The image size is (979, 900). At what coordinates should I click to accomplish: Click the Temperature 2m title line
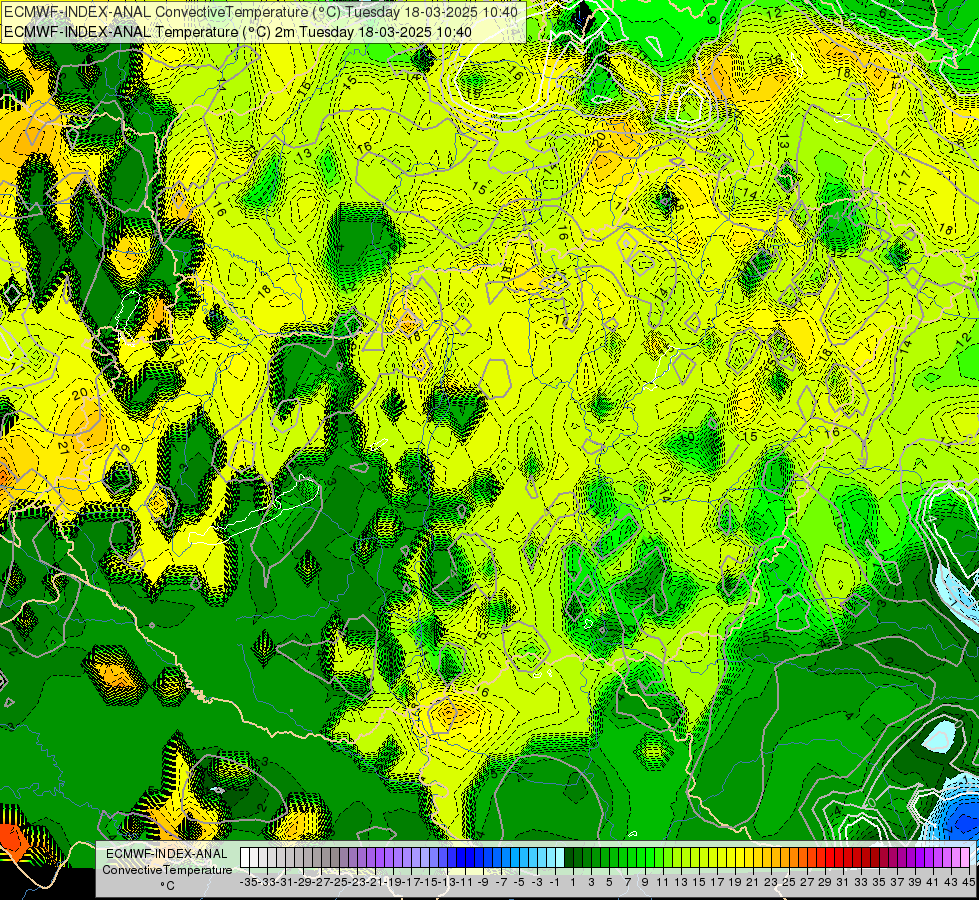pyautogui.click(x=237, y=32)
